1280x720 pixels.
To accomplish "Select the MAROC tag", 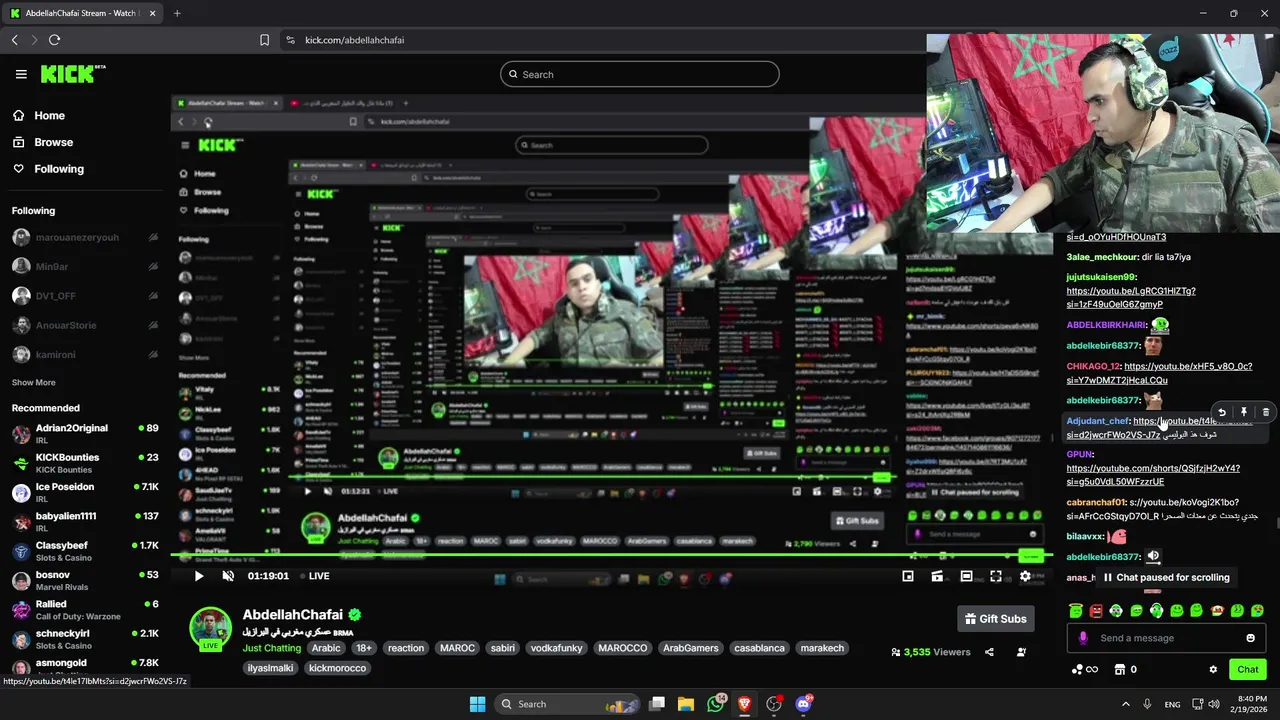I will (x=457, y=648).
